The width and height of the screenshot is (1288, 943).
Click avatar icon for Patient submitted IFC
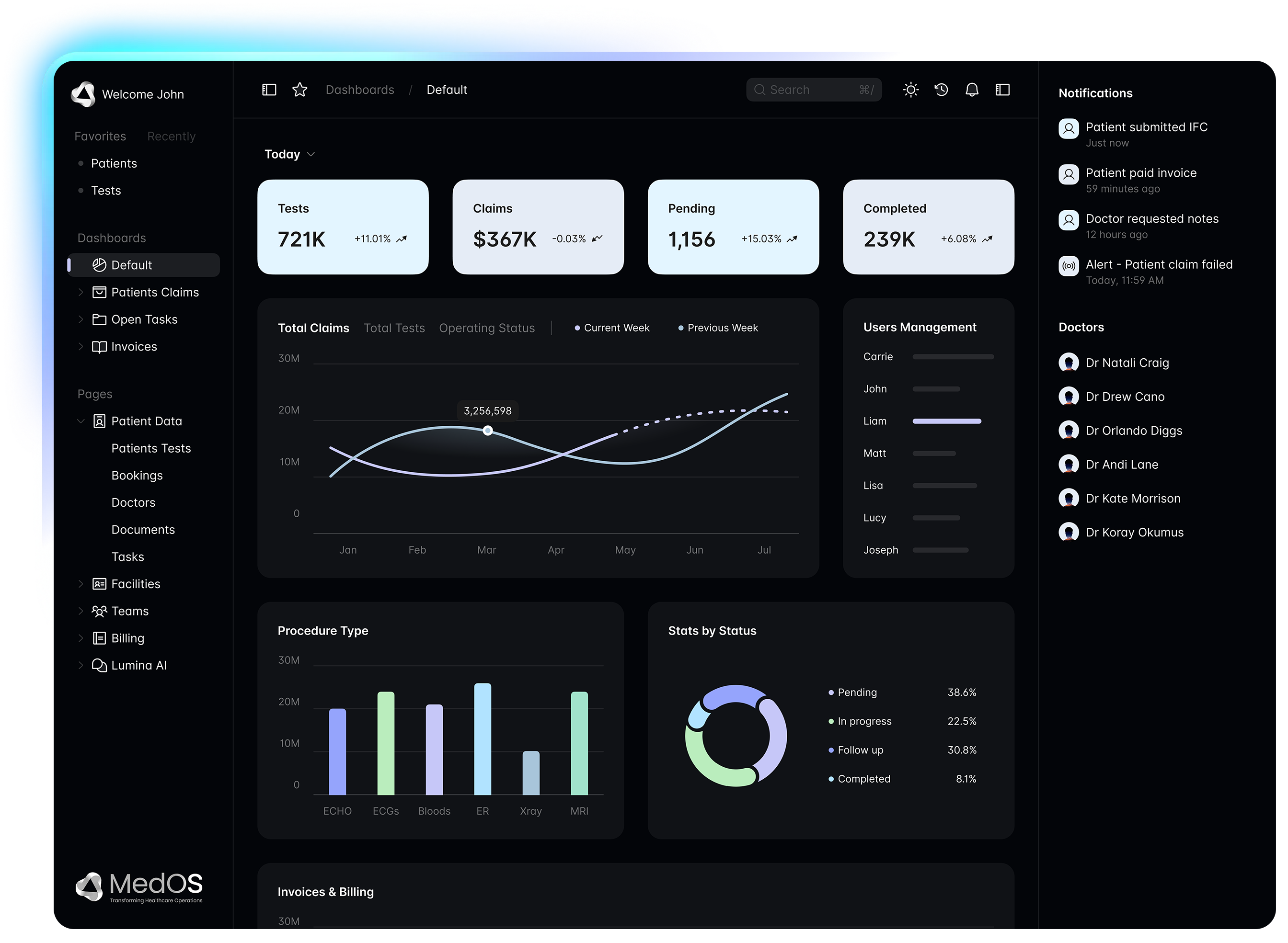[x=1068, y=128]
